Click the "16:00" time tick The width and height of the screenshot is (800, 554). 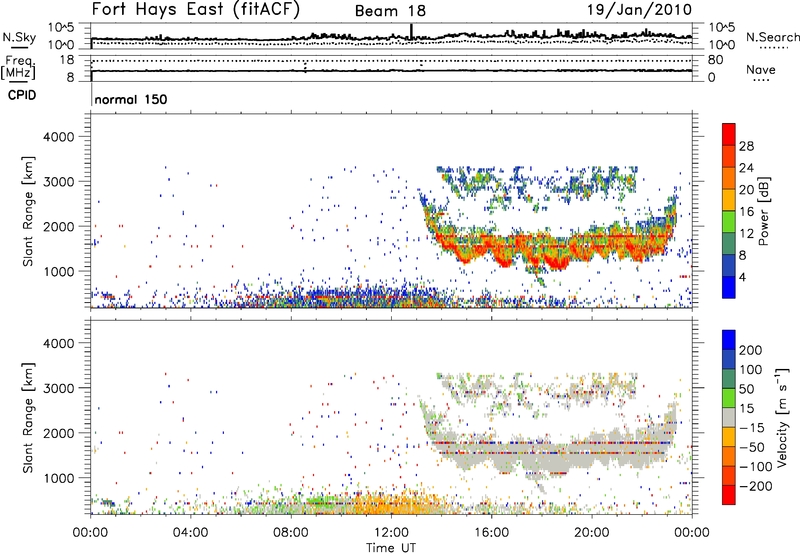pyautogui.click(x=491, y=533)
